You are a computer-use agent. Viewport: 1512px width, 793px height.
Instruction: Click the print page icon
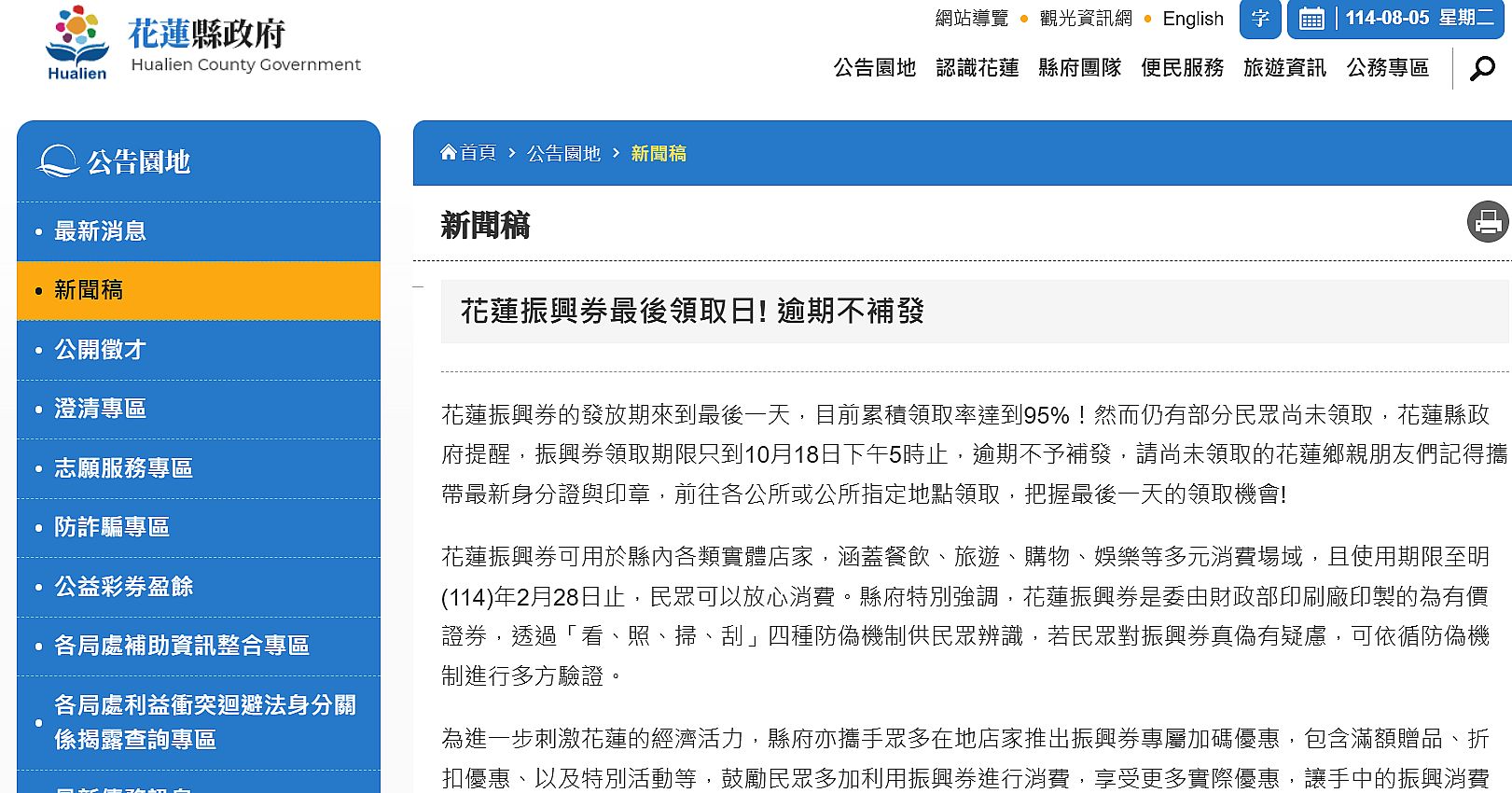pos(1487,222)
